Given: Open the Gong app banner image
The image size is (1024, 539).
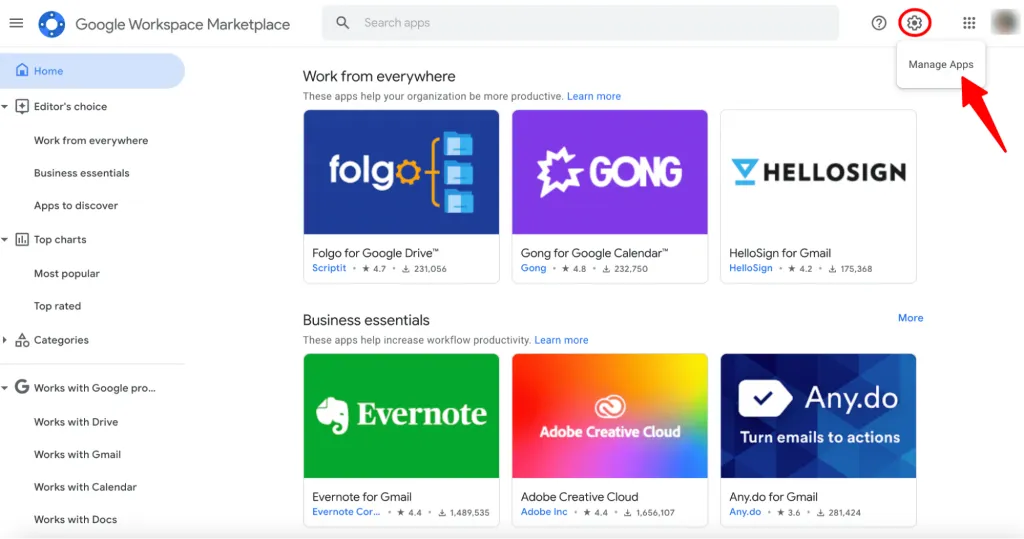Looking at the screenshot, I should (x=609, y=172).
